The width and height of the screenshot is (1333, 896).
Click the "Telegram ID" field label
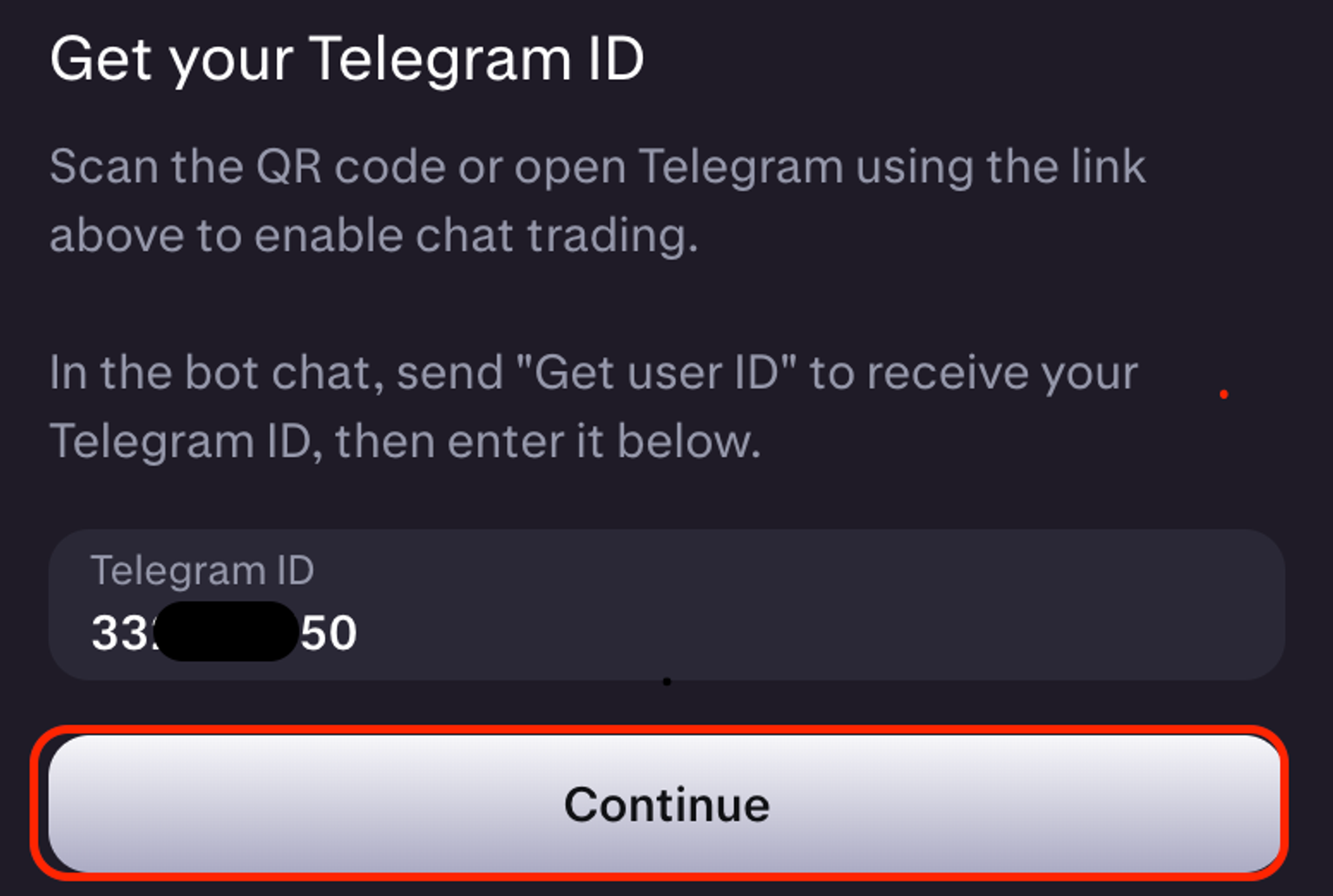202,571
